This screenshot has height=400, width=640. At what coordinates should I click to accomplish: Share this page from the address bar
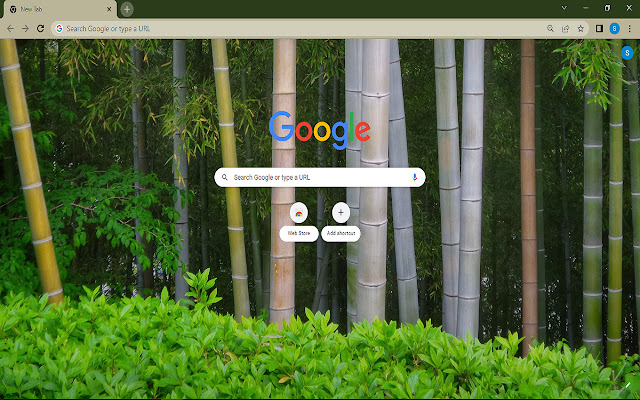(x=565, y=29)
